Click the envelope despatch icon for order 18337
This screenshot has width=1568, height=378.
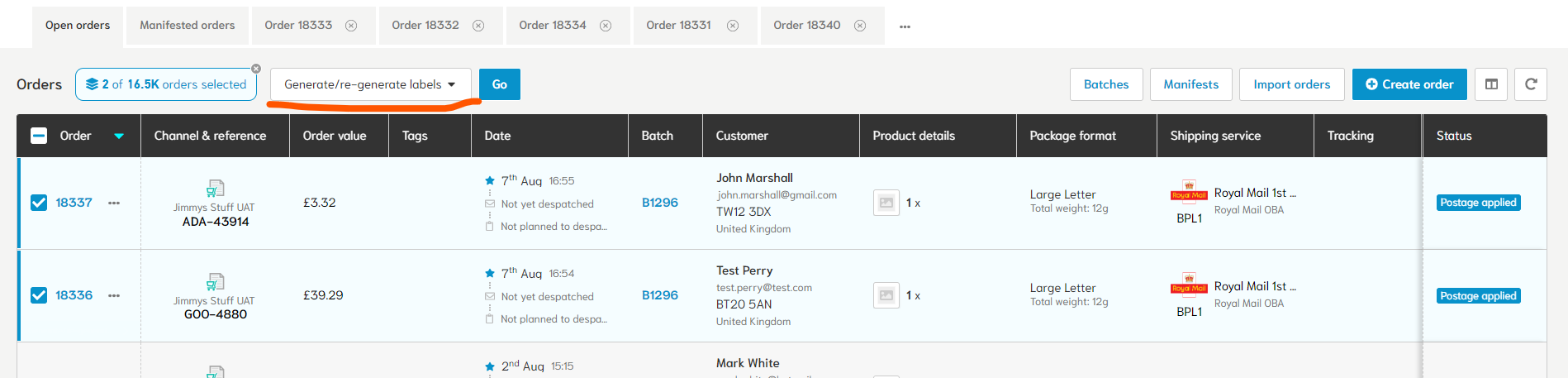[490, 203]
